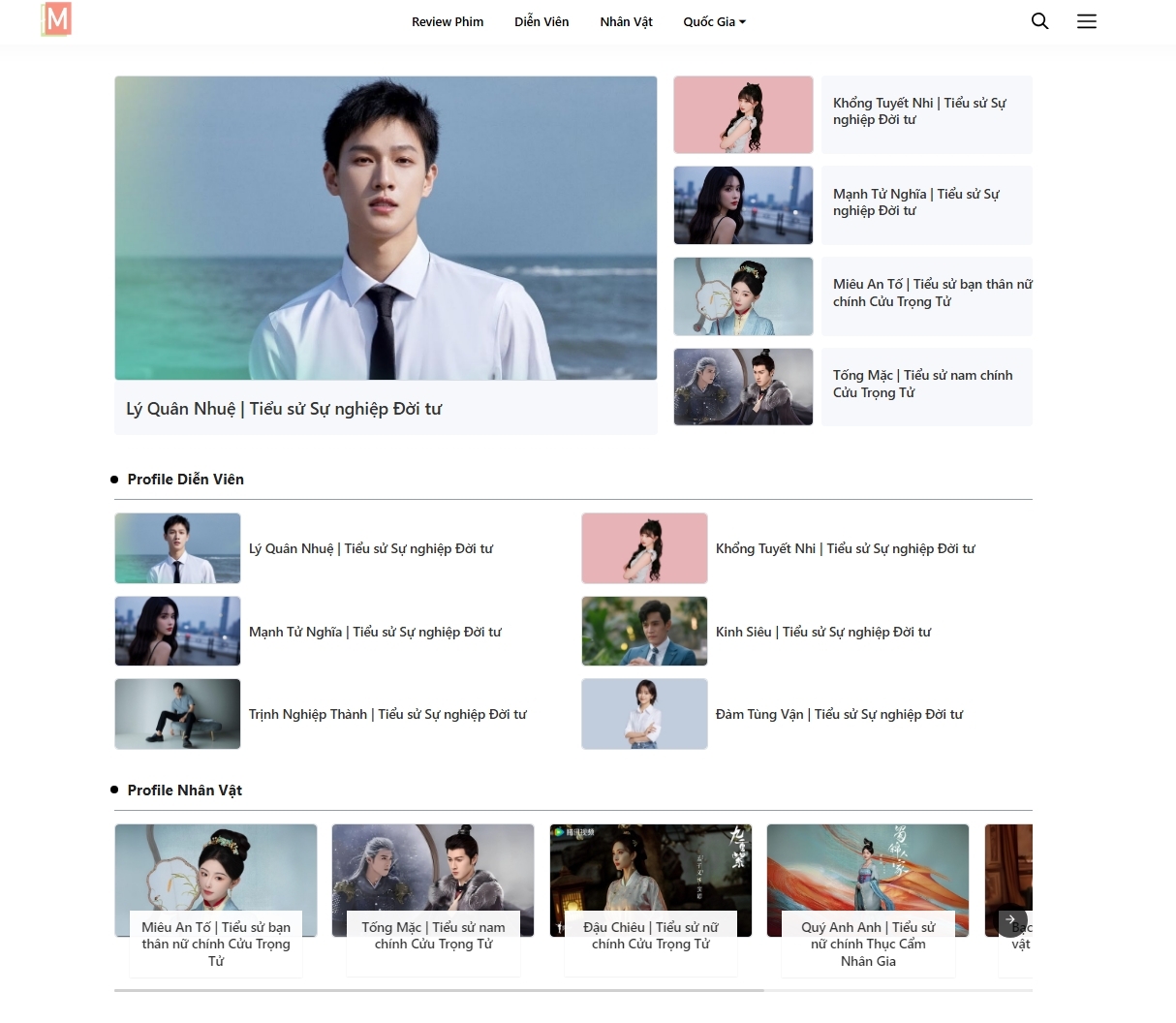This screenshot has width=1176, height=1023.
Task: Open Kinh Siêu profile link
Action: [822, 632]
